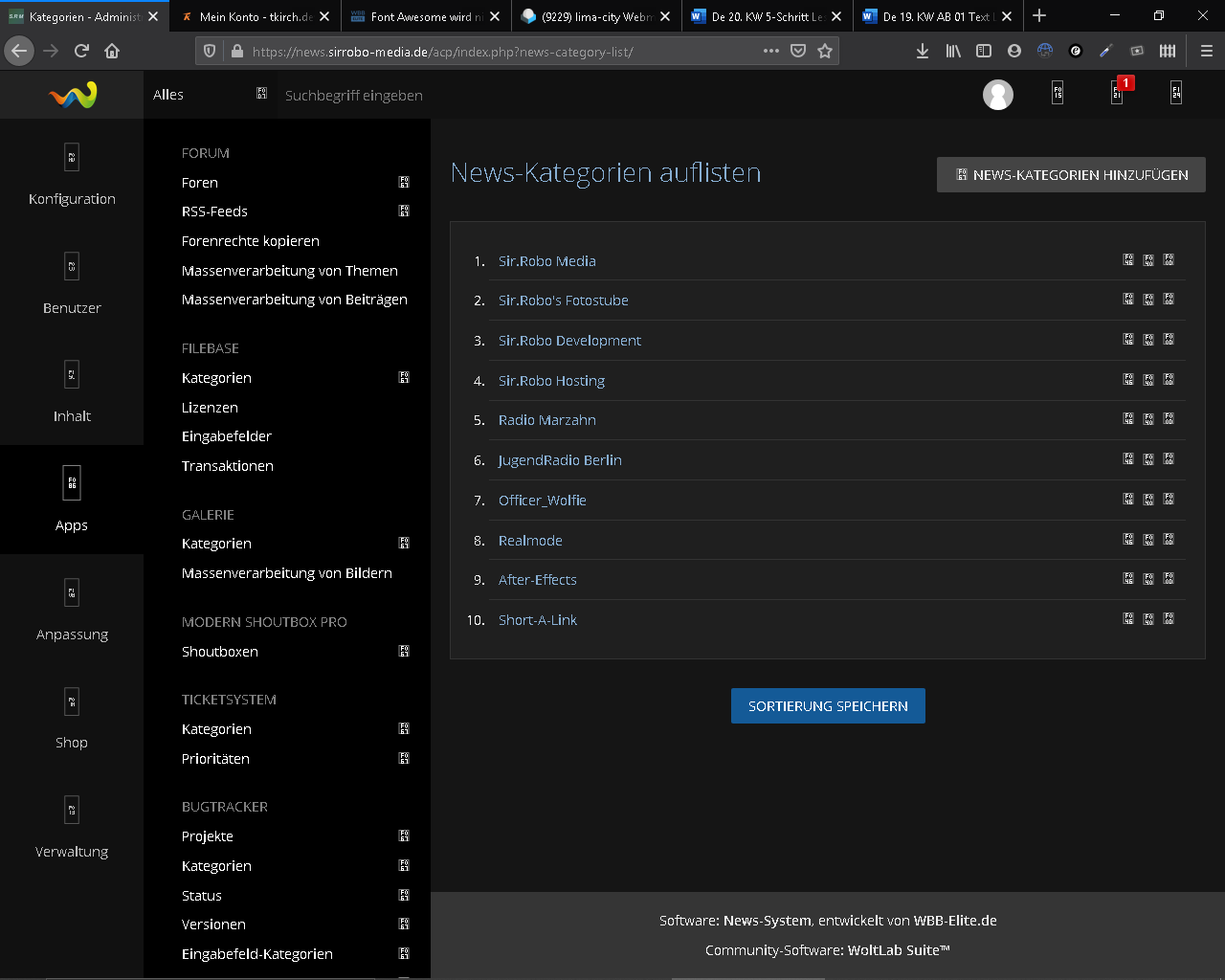Viewport: 1225px width, 980px height.
Task: Click the add icon next to Projekte
Action: click(x=404, y=835)
